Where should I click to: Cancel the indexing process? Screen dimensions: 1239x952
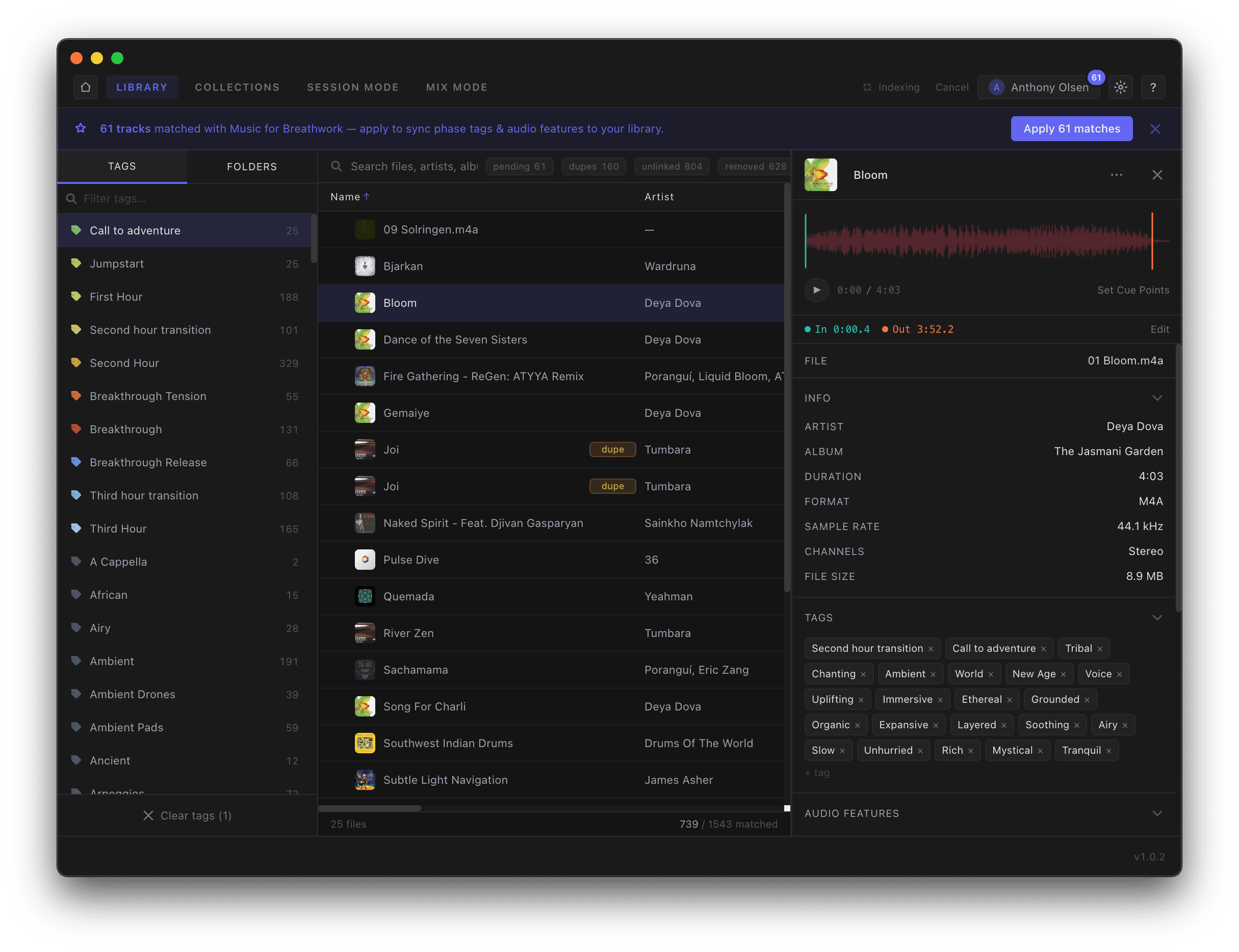coord(951,87)
